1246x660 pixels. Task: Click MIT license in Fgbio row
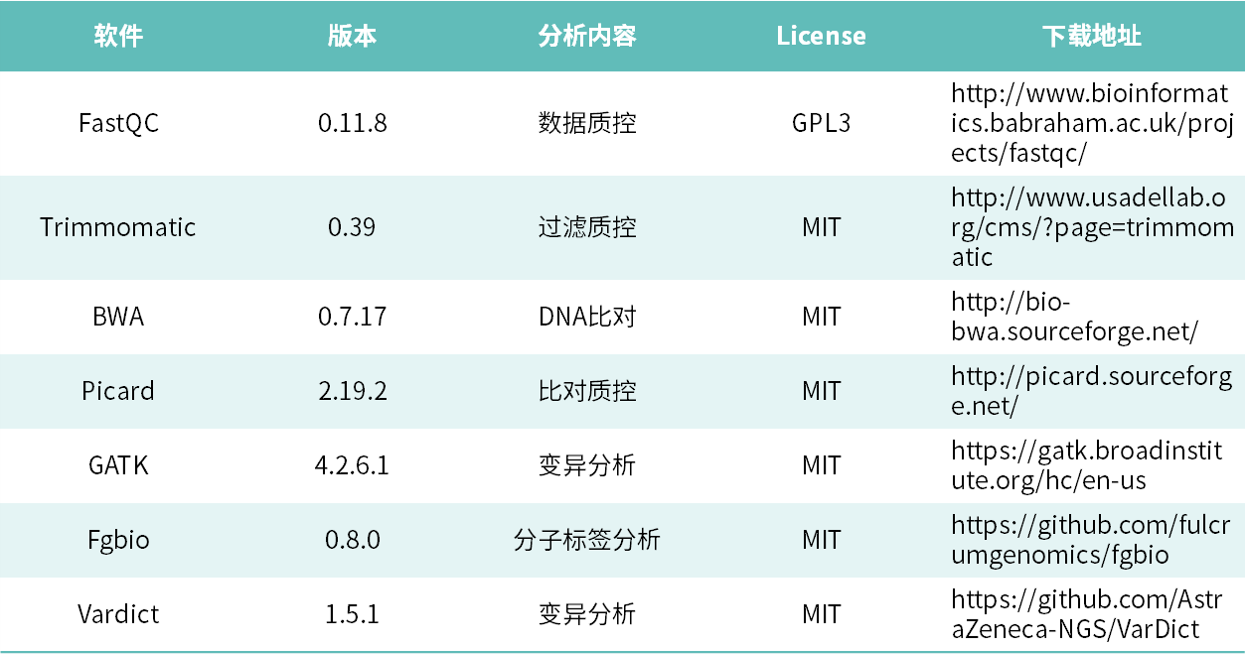(821, 540)
